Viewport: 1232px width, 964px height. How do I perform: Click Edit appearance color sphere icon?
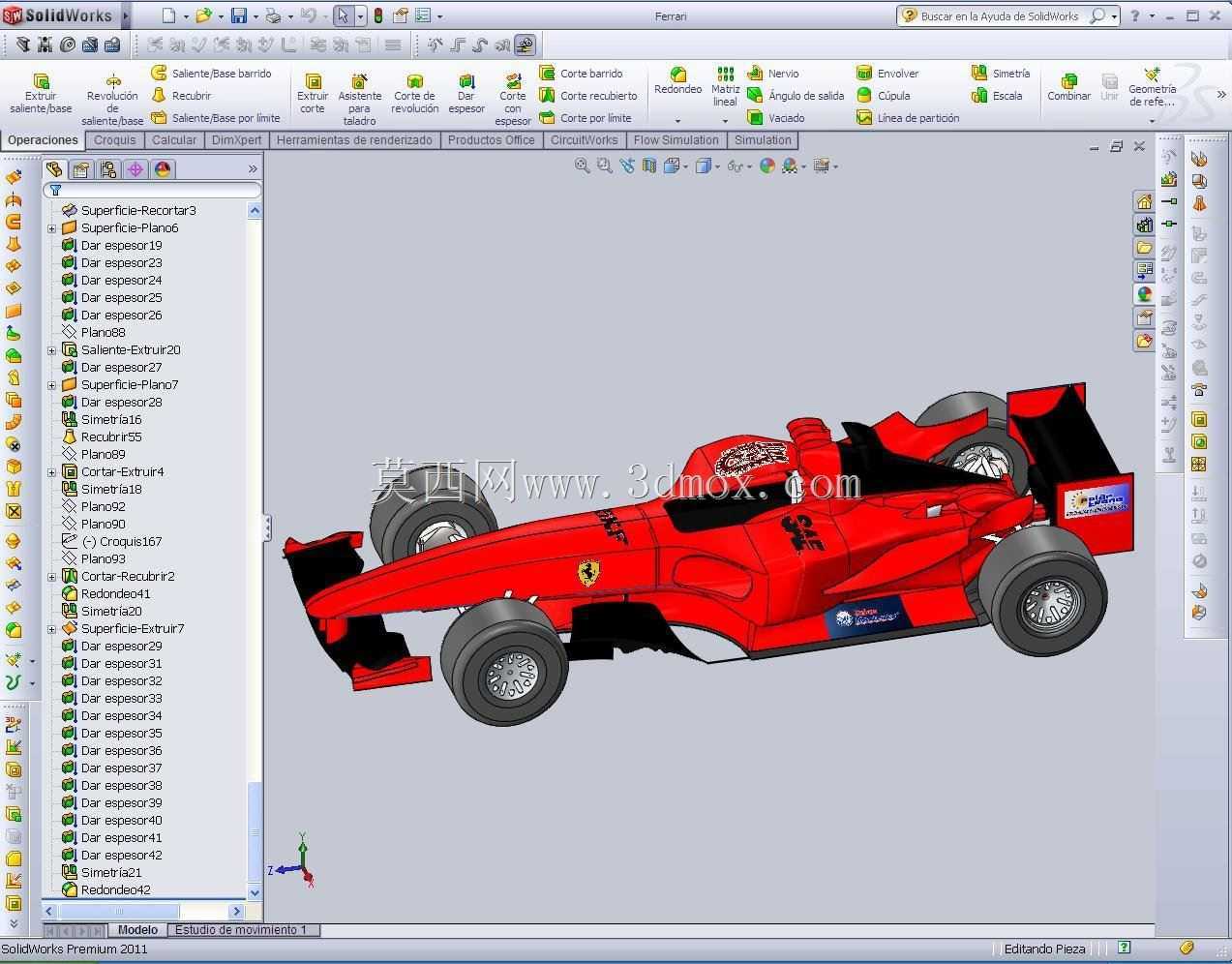(x=767, y=166)
